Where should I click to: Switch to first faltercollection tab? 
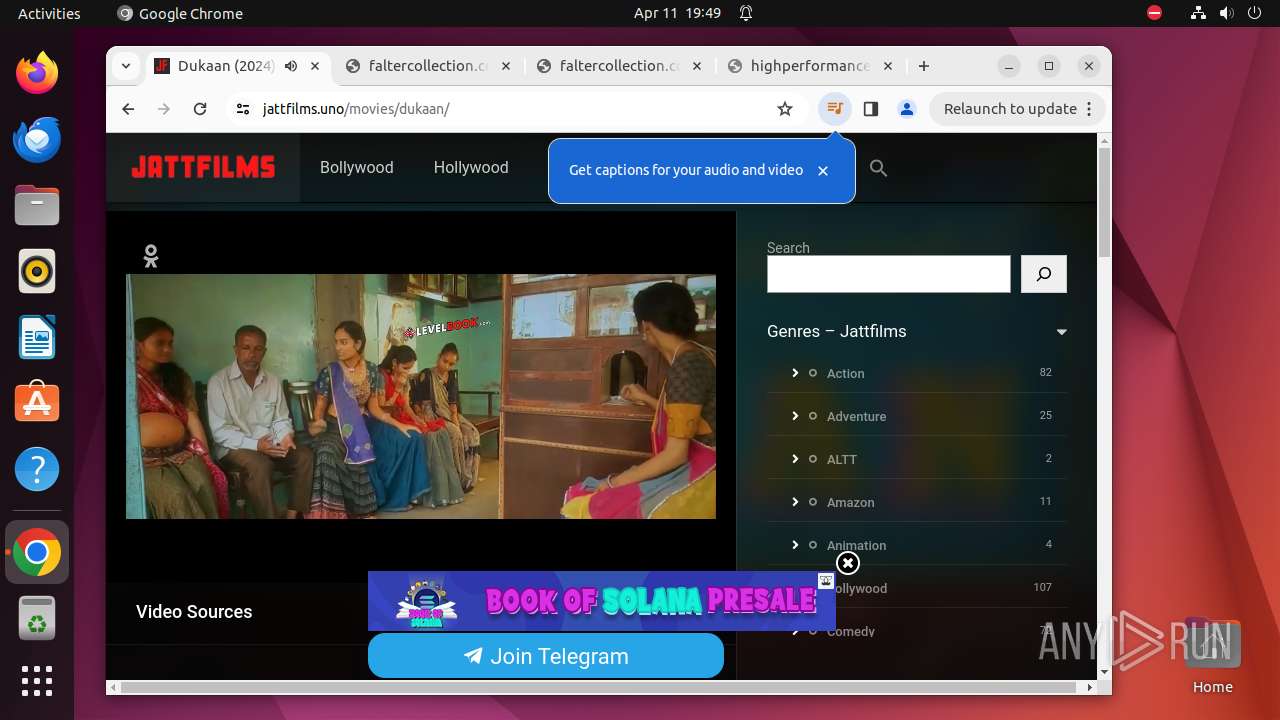tap(427, 66)
